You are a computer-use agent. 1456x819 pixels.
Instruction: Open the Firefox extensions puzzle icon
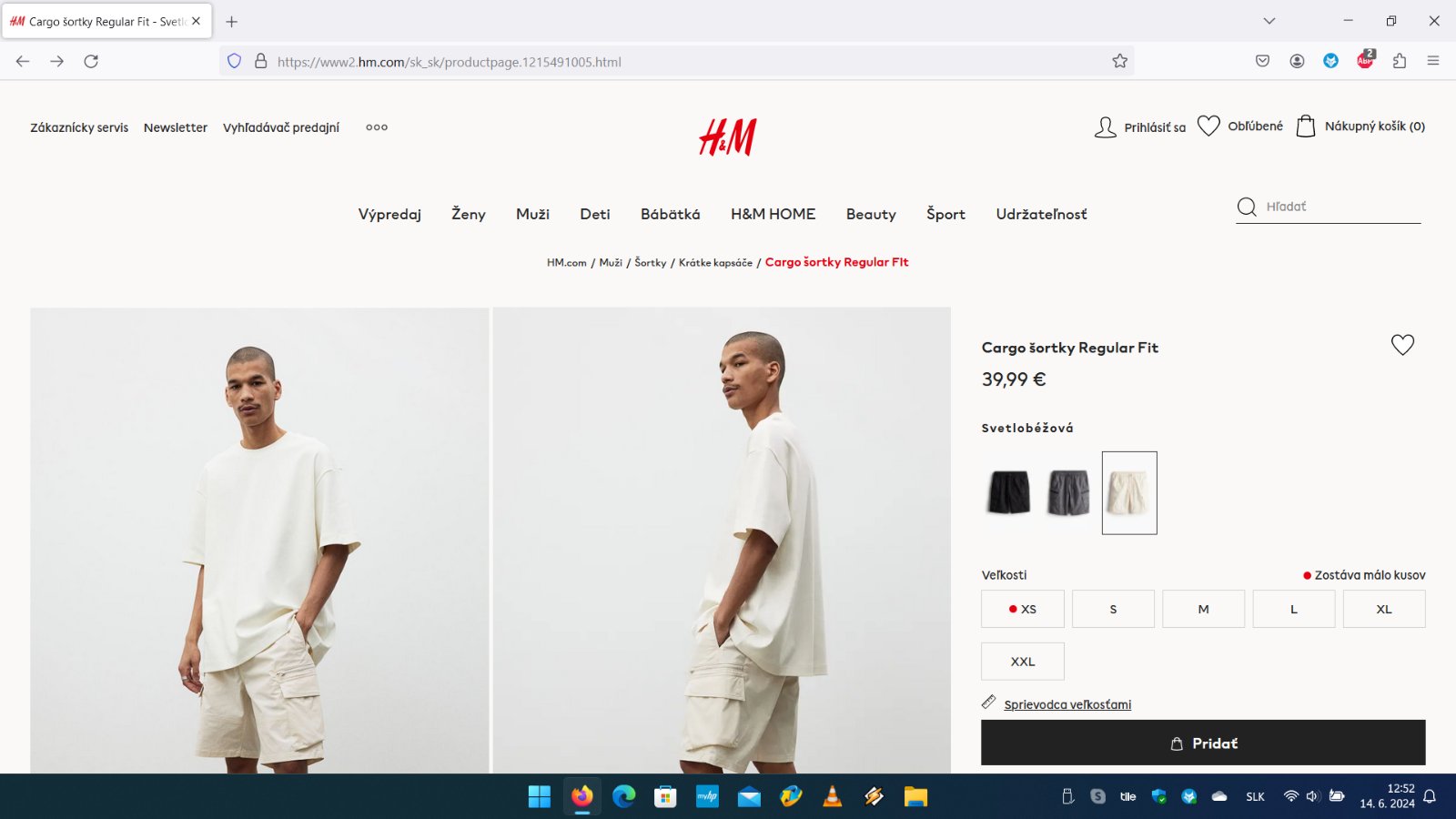pos(1400,61)
